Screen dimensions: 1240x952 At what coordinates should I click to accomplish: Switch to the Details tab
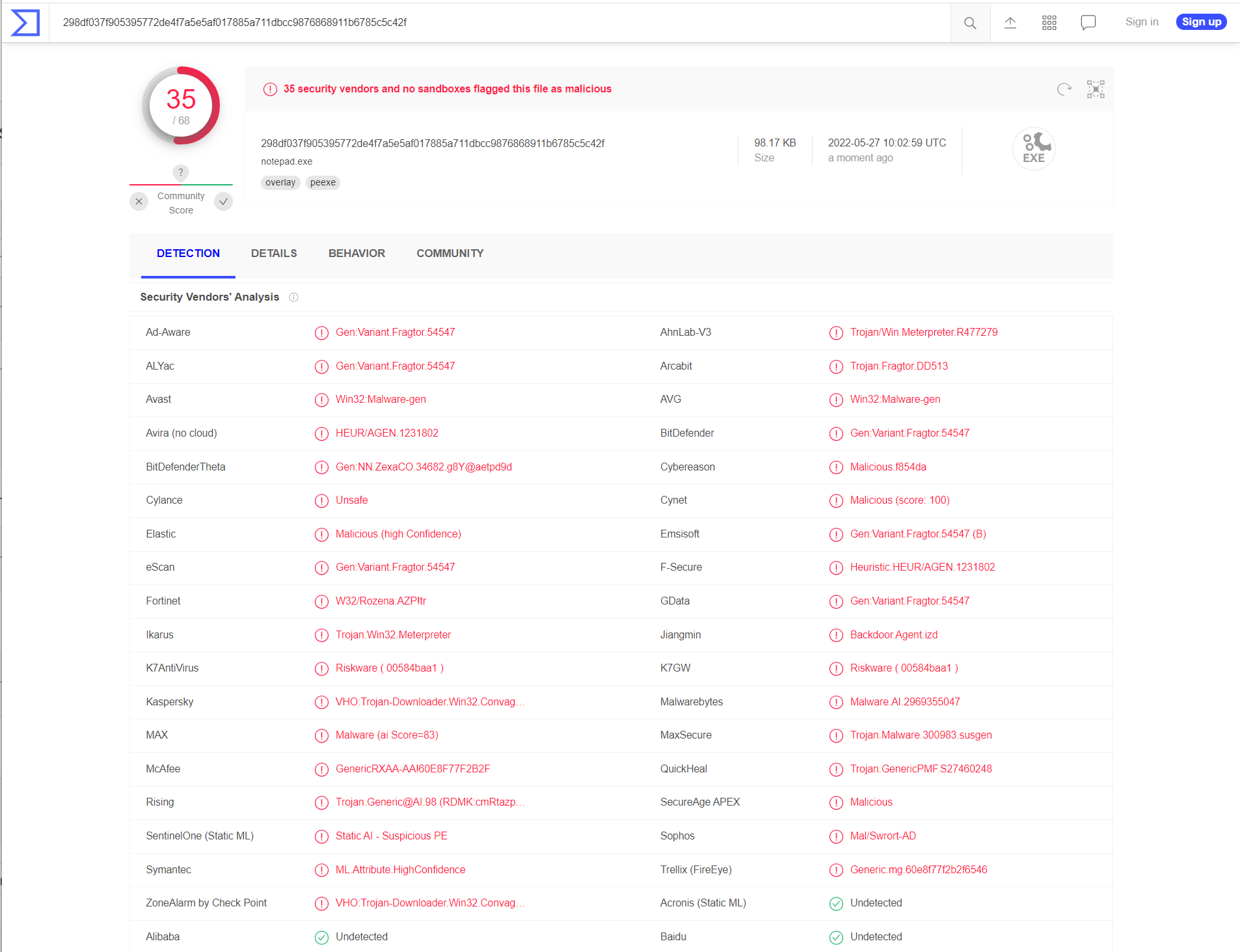click(x=274, y=254)
